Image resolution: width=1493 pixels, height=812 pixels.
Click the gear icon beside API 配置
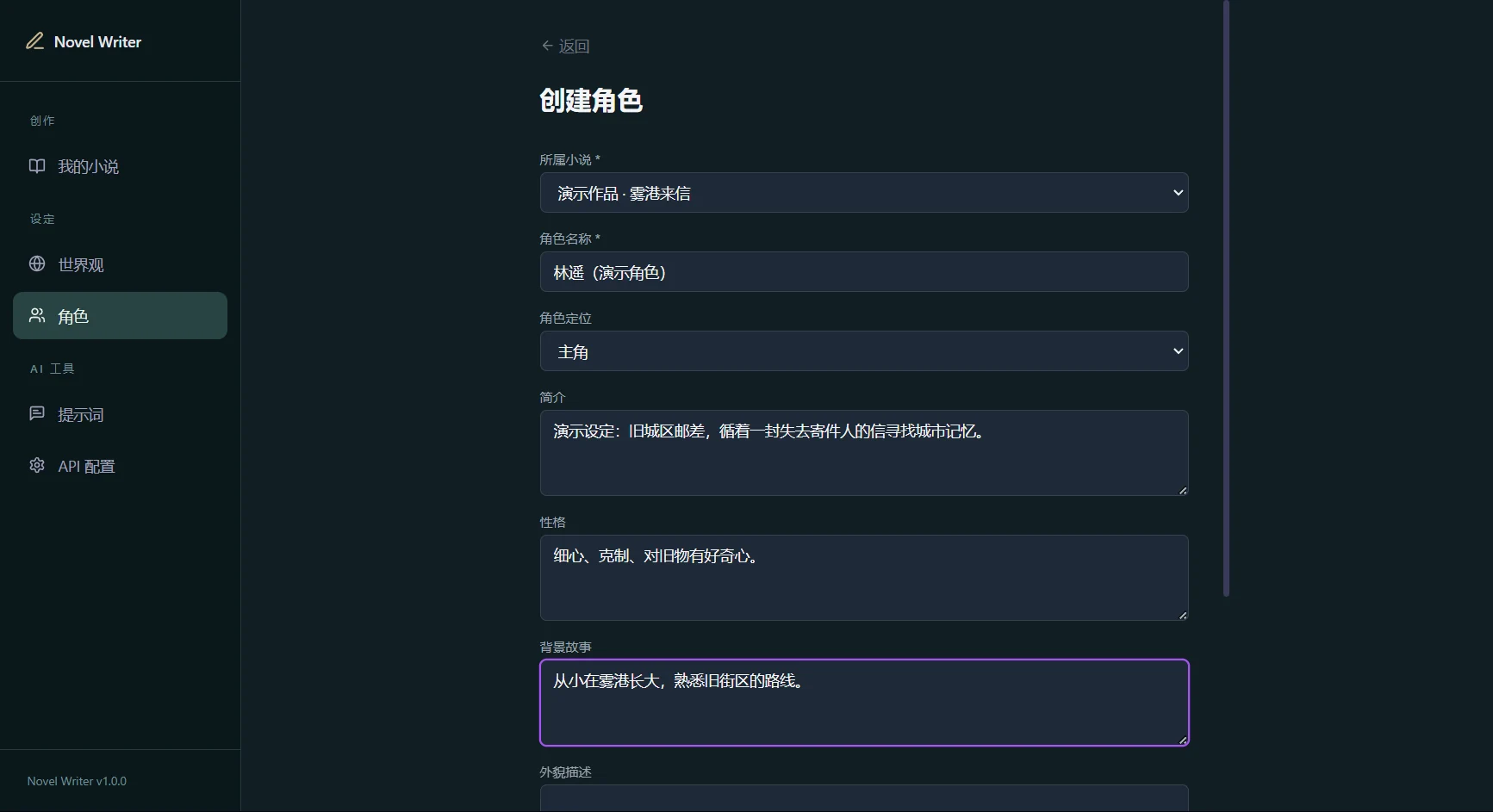37,465
